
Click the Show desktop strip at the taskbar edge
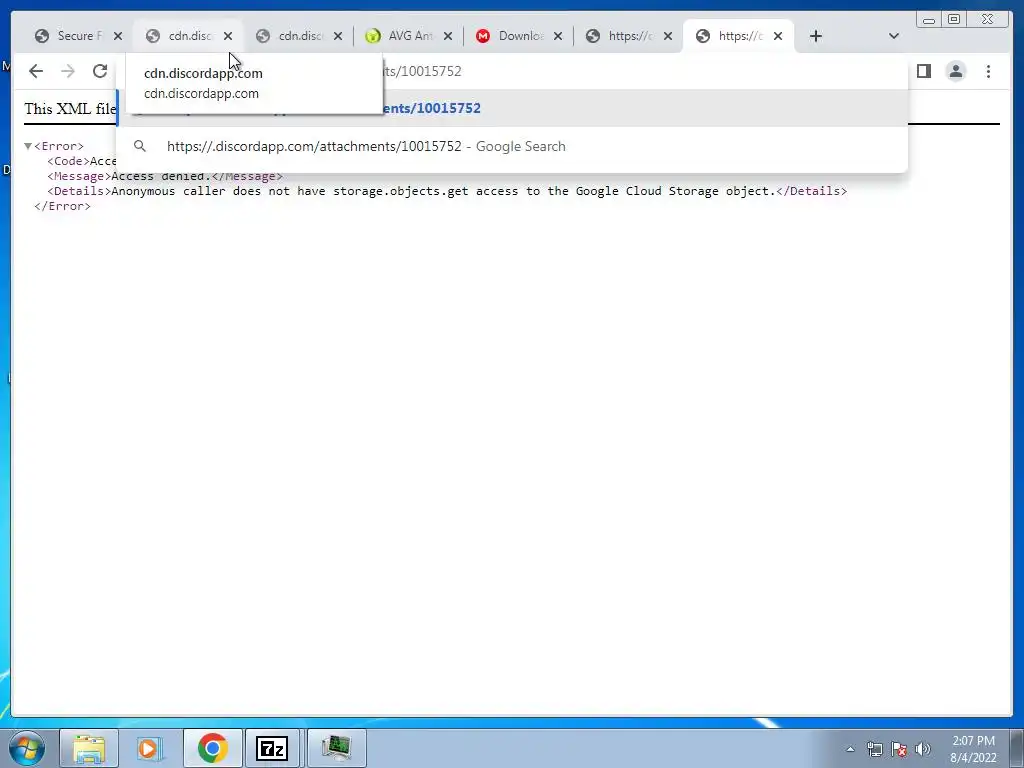click(x=1017, y=748)
